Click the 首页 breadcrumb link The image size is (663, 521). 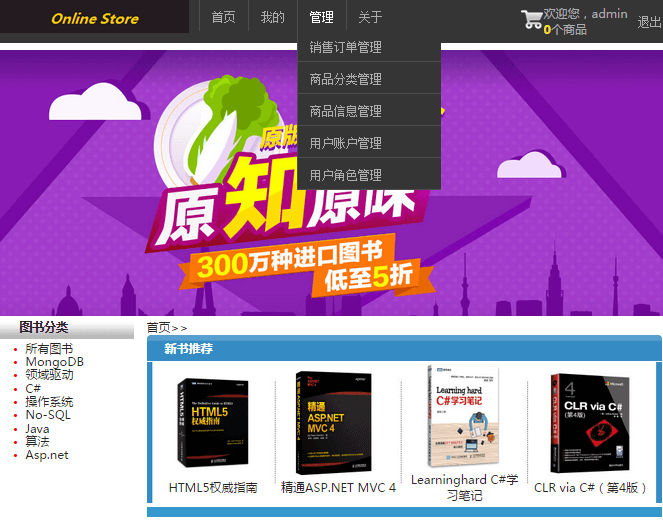pyautogui.click(x=159, y=328)
